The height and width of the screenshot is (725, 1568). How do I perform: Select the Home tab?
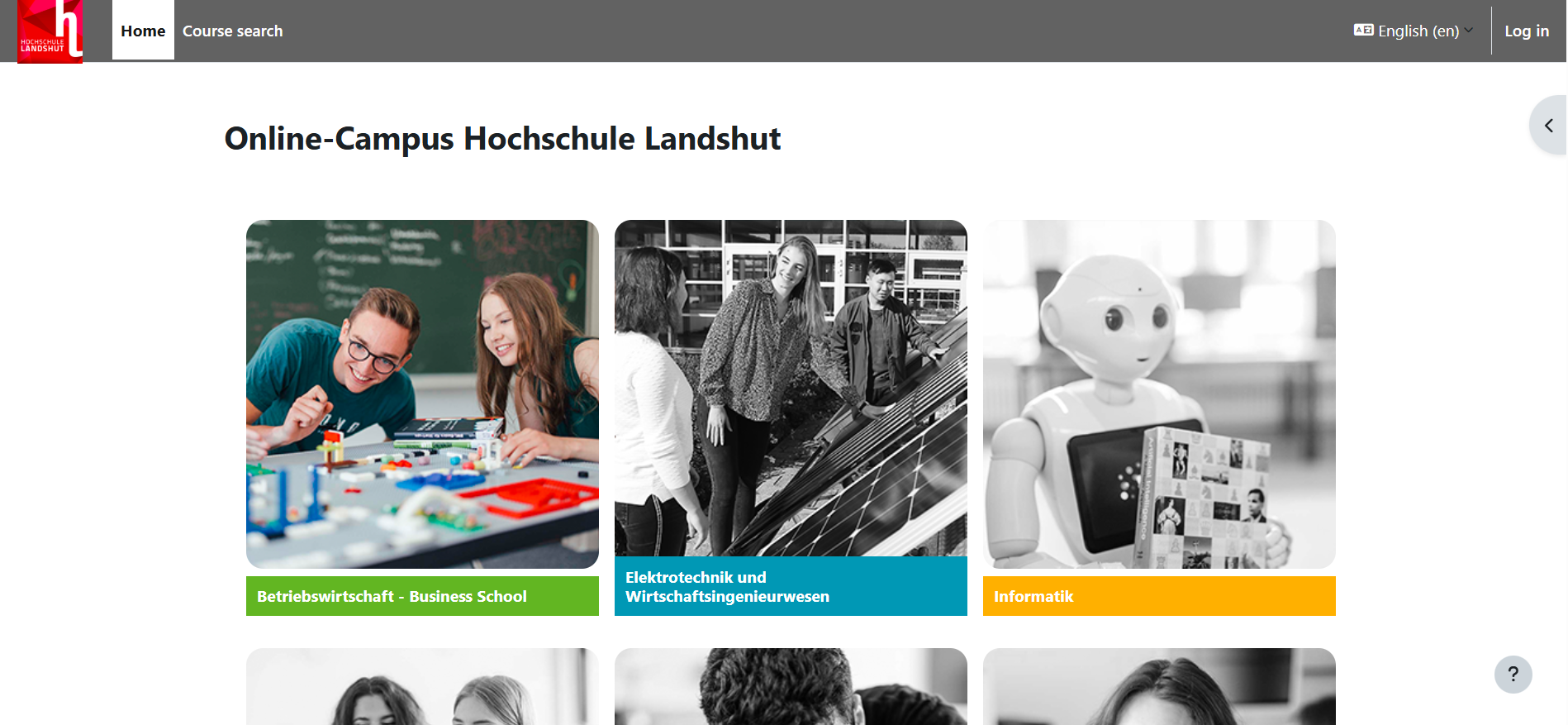coord(143,31)
